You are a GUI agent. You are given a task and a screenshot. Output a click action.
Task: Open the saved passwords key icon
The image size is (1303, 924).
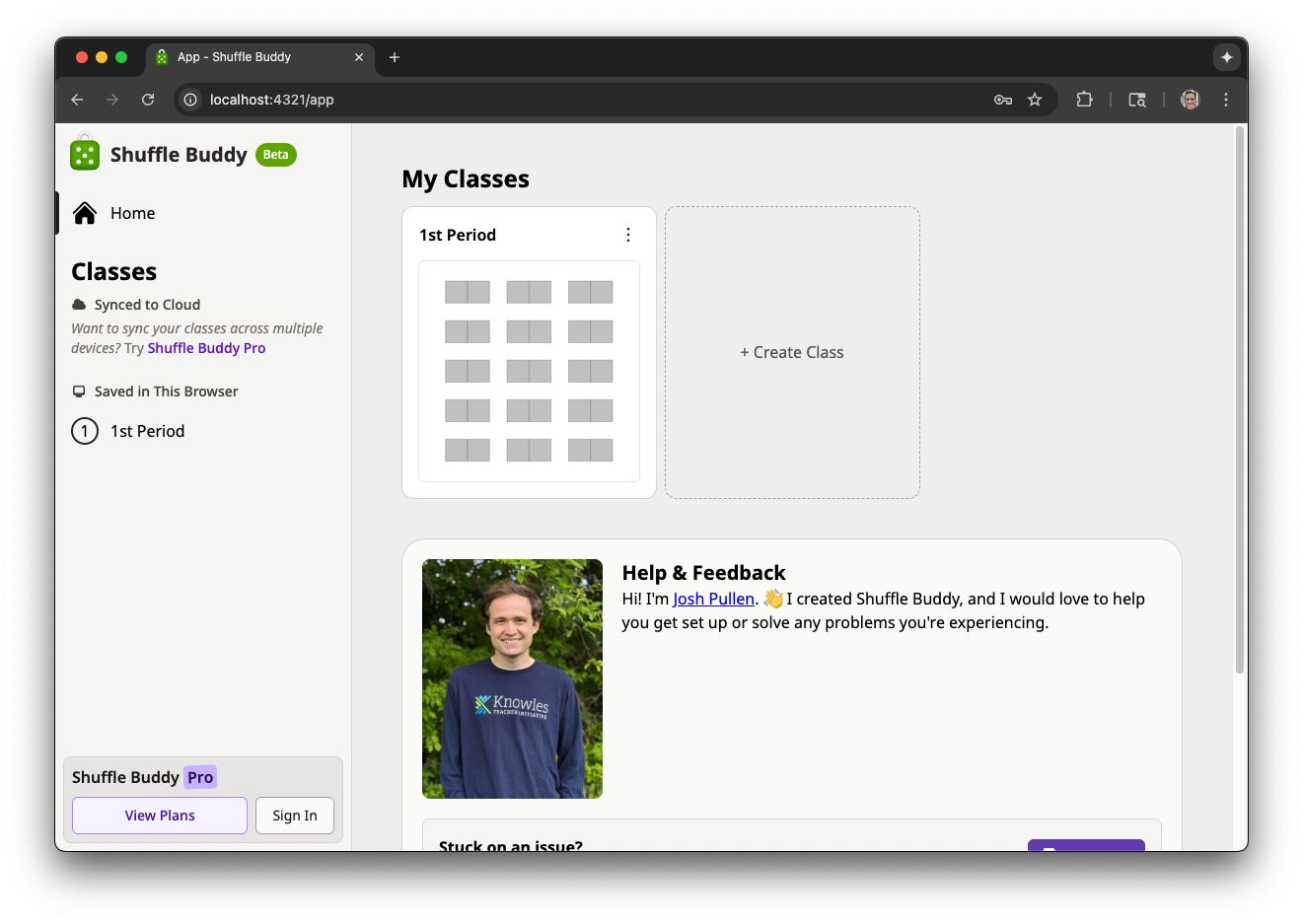point(1003,100)
